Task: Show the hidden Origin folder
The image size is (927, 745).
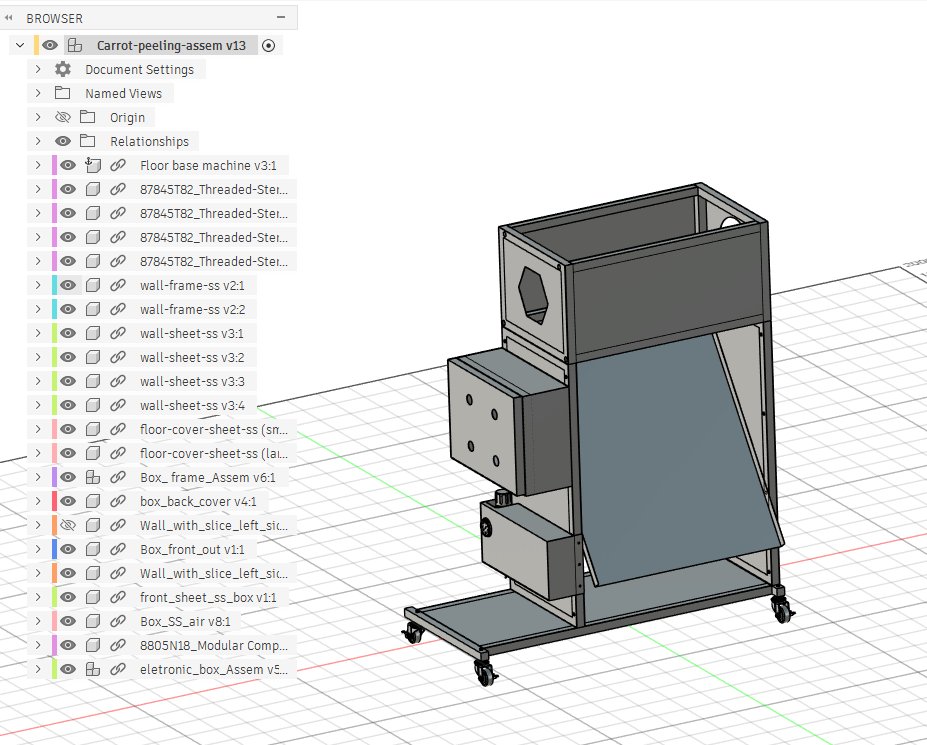Action: pyautogui.click(x=63, y=117)
